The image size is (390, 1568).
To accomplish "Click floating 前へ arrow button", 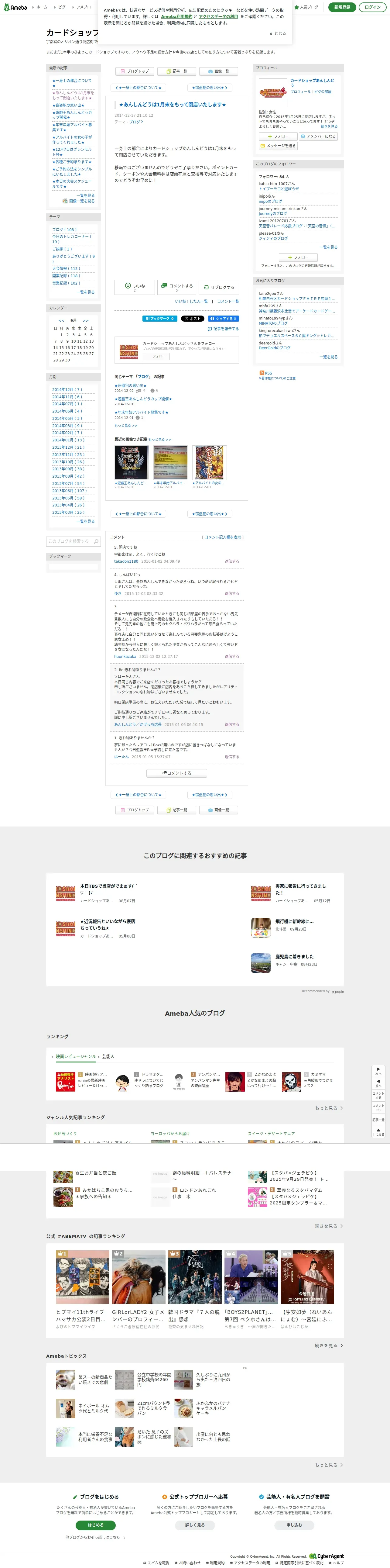I will tap(378, 1083).
